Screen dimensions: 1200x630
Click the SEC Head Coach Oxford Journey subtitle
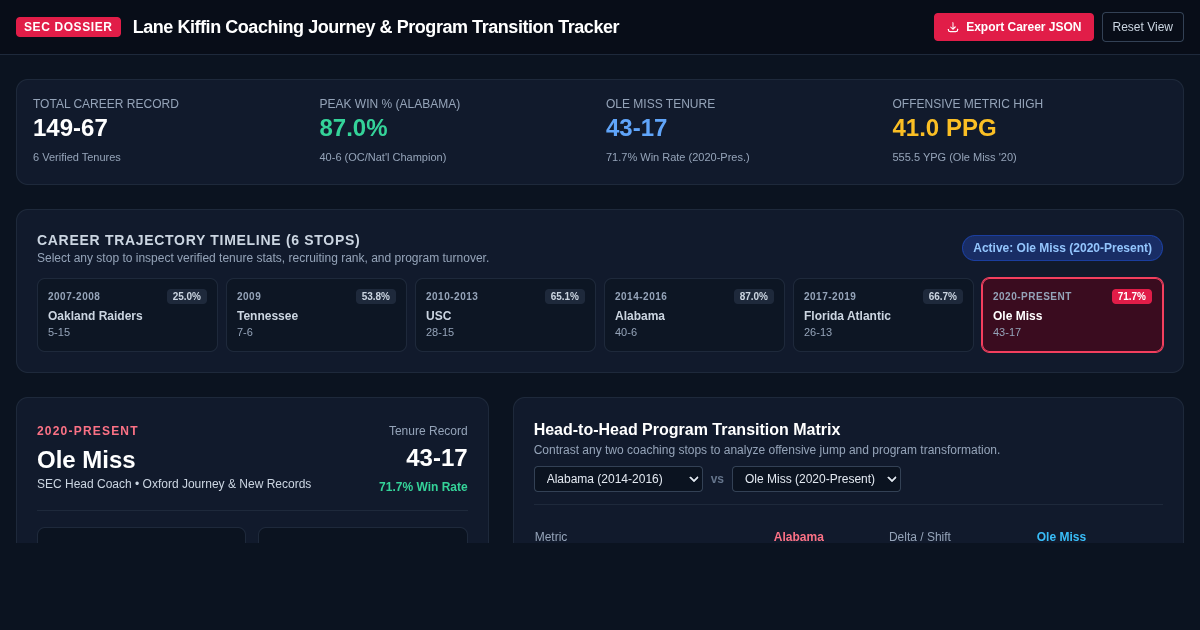174,484
